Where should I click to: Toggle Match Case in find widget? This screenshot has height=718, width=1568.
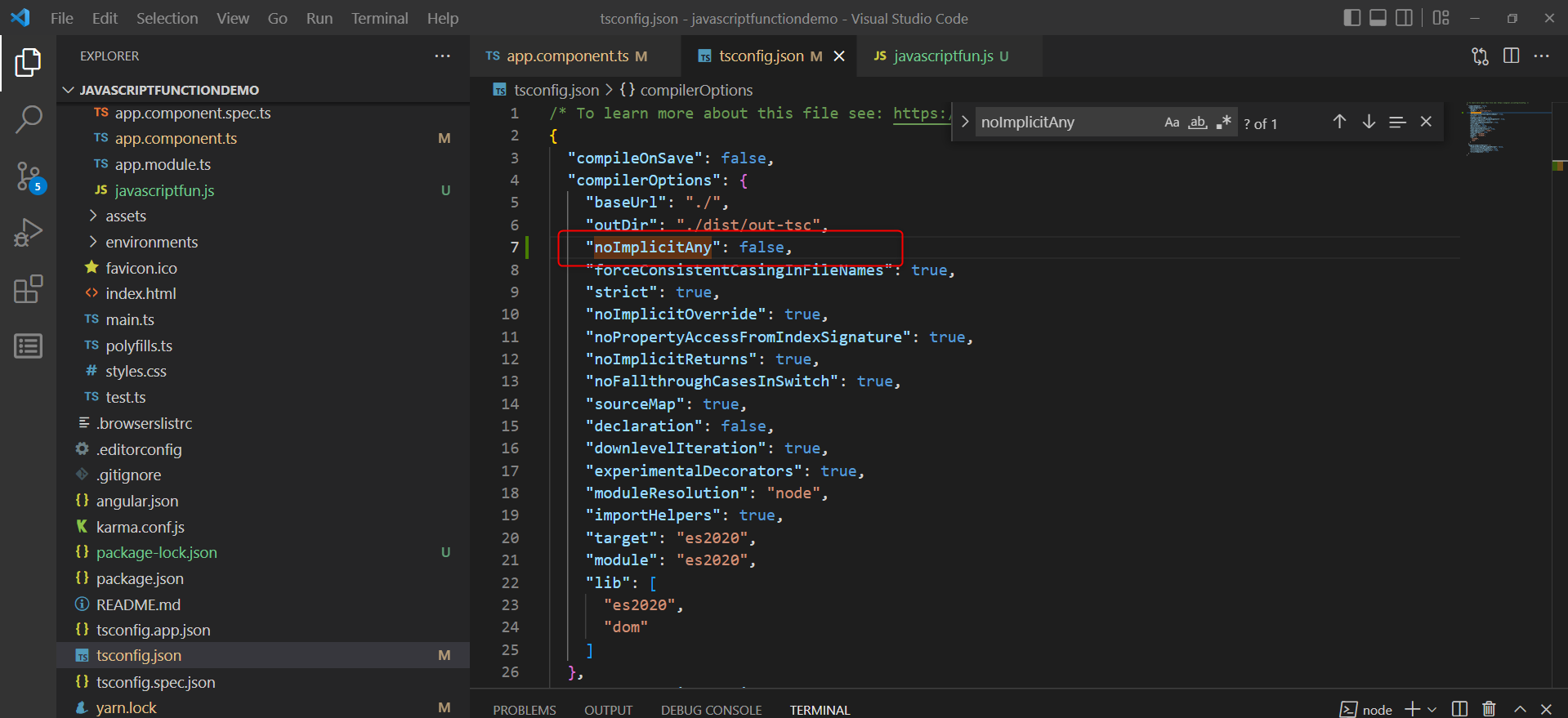(x=1172, y=123)
